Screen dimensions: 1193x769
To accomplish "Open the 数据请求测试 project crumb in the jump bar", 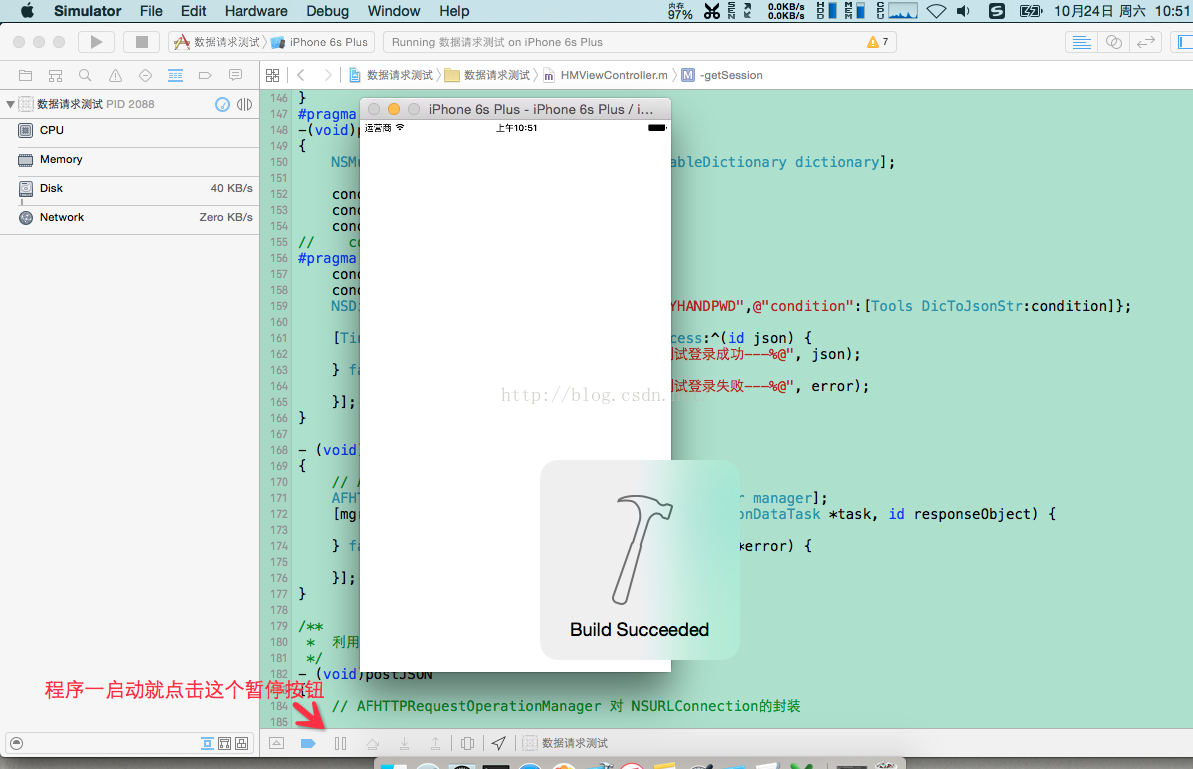I will (x=391, y=75).
